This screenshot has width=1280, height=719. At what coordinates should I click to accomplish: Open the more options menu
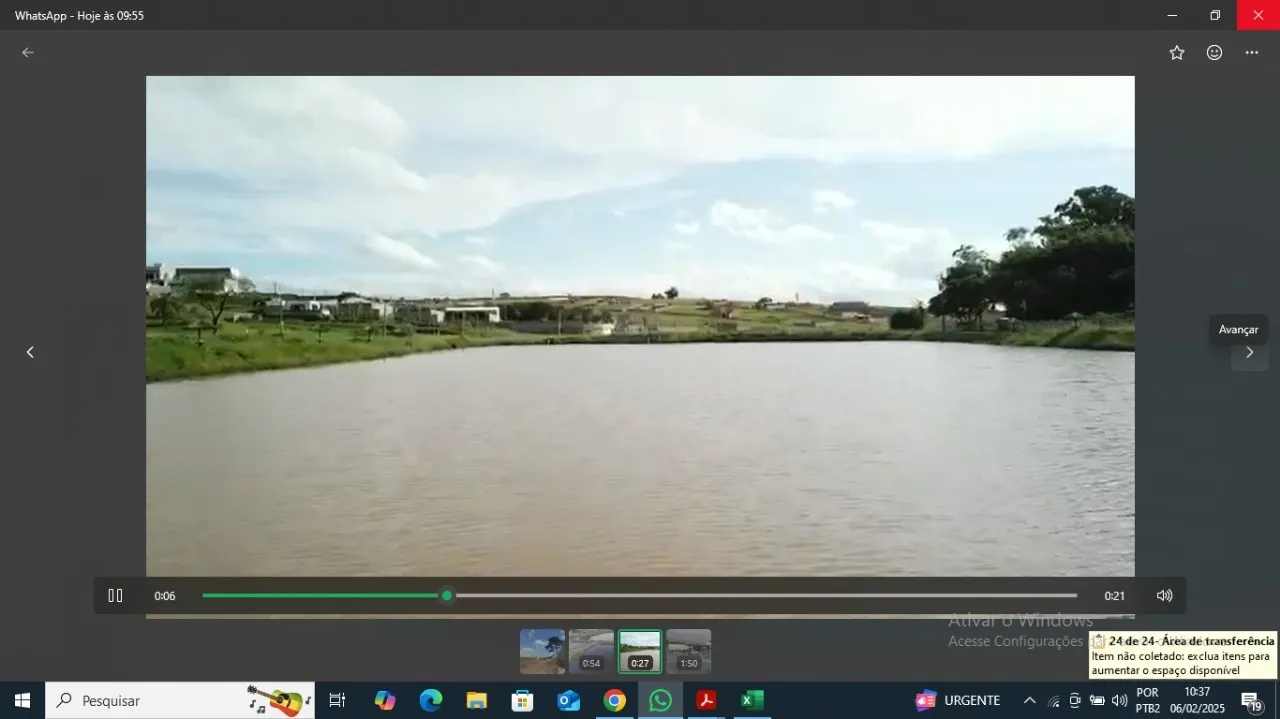(x=1252, y=53)
